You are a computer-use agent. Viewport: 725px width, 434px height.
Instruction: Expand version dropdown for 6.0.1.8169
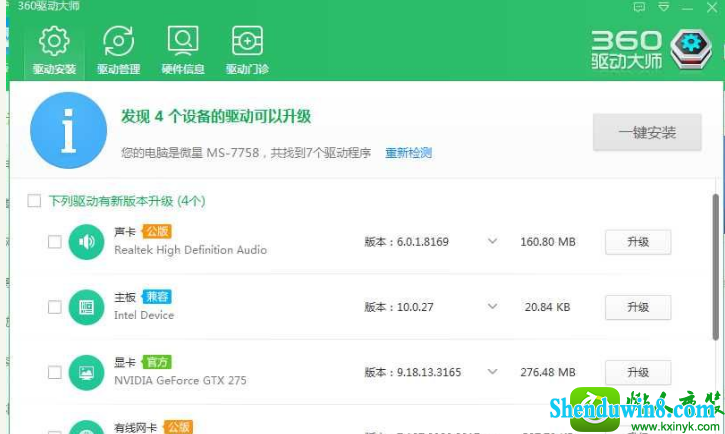492,241
